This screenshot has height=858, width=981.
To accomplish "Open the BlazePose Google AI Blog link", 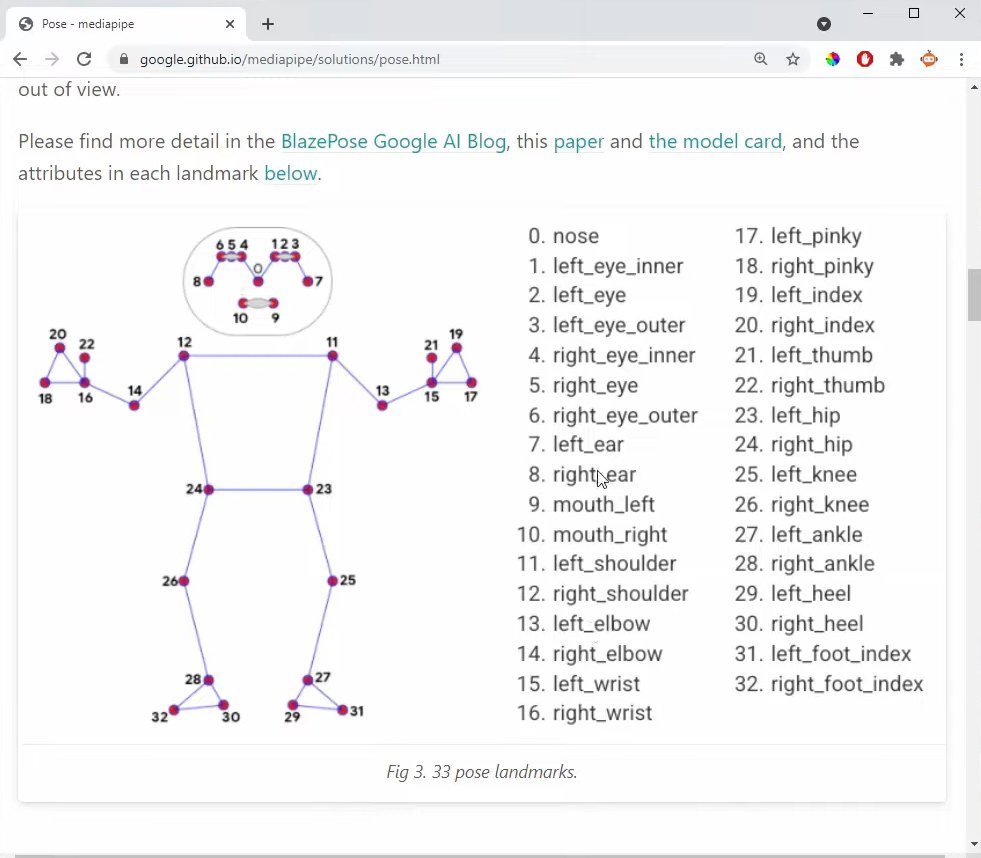I will click(394, 141).
